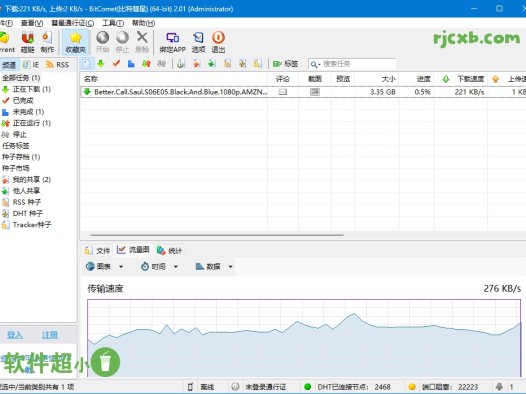This screenshot has width=526, height=394.
Task: Click the task list horizontal scrollbar
Action: [217, 235]
